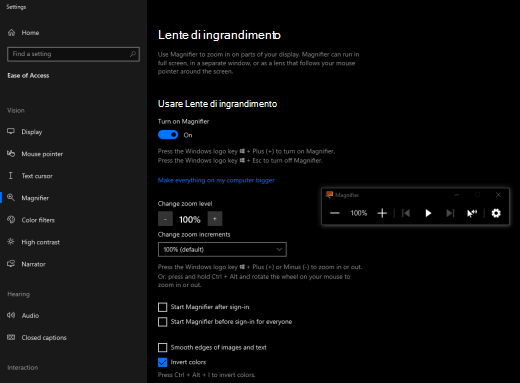The width and height of the screenshot is (520, 383).
Task: Click the Audio speaker icon
Action: coord(11,315)
